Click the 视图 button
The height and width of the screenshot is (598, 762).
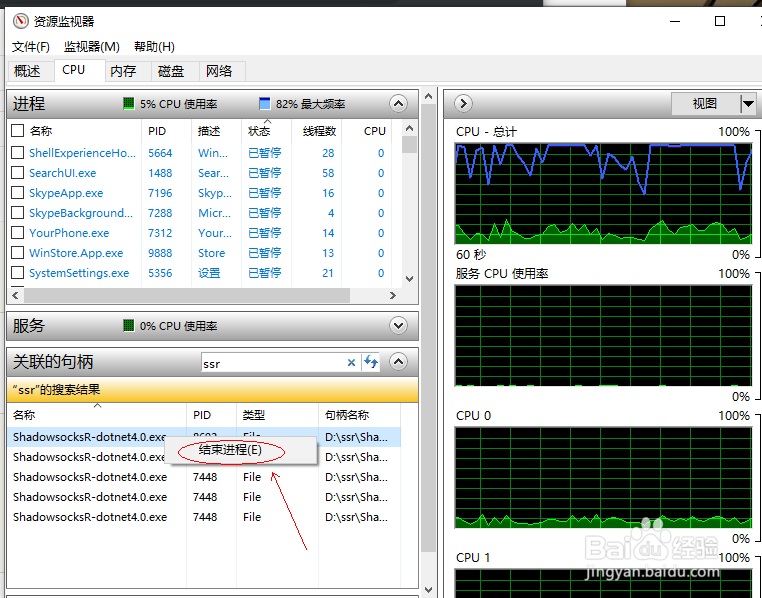point(705,103)
